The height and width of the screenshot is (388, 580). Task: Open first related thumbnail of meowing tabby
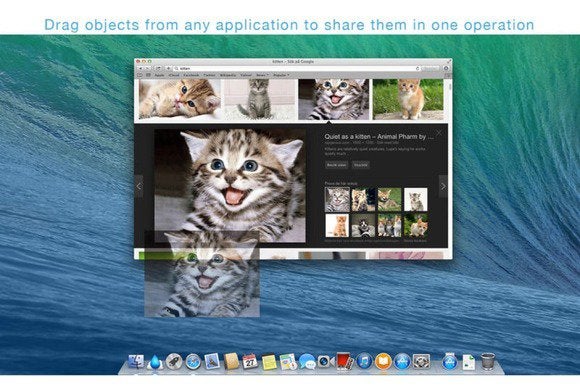tap(337, 199)
